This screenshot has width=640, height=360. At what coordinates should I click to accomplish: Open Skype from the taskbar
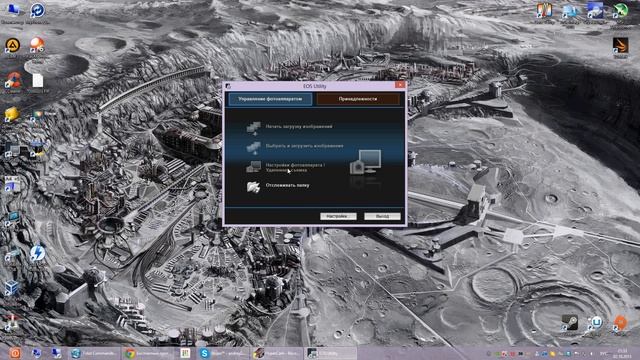click(x=223, y=353)
